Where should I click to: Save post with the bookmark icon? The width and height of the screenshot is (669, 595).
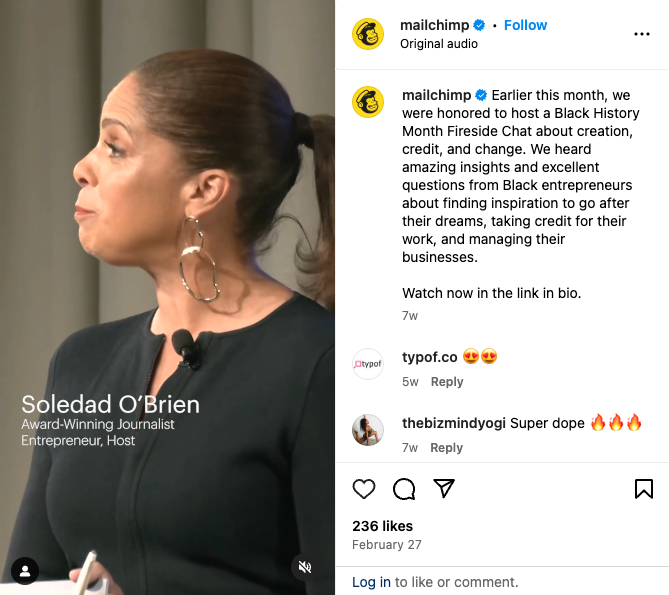point(644,489)
